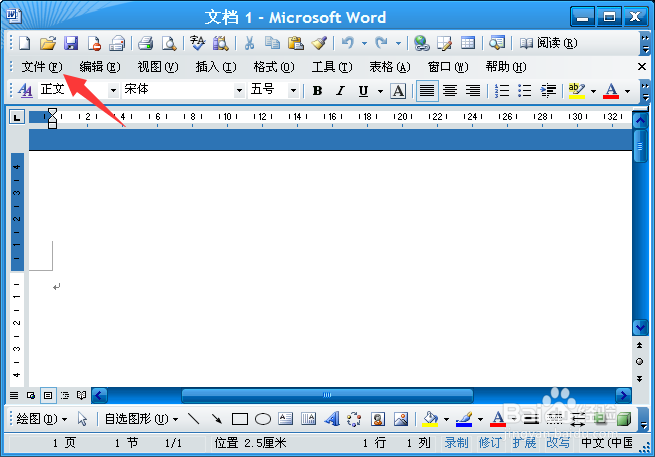
Task: Open the 工具(T) menu
Action: tap(332, 67)
